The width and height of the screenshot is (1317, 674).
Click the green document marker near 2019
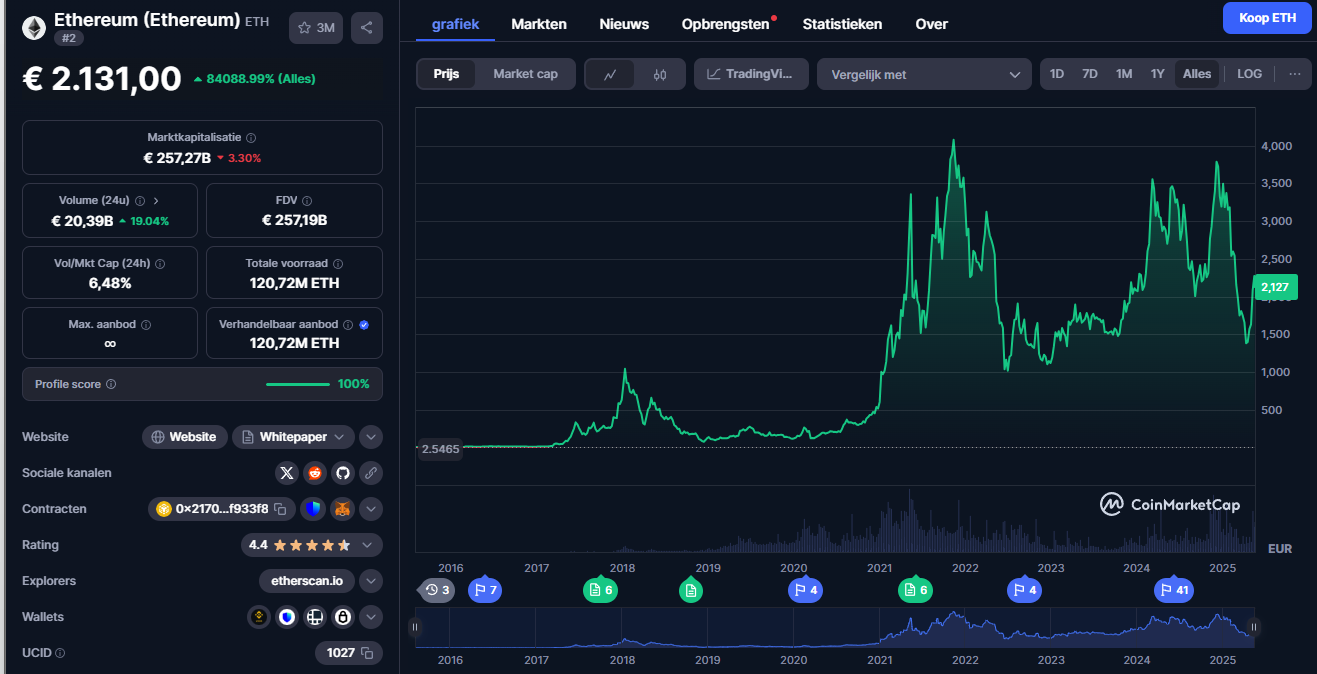pyautogui.click(x=691, y=590)
